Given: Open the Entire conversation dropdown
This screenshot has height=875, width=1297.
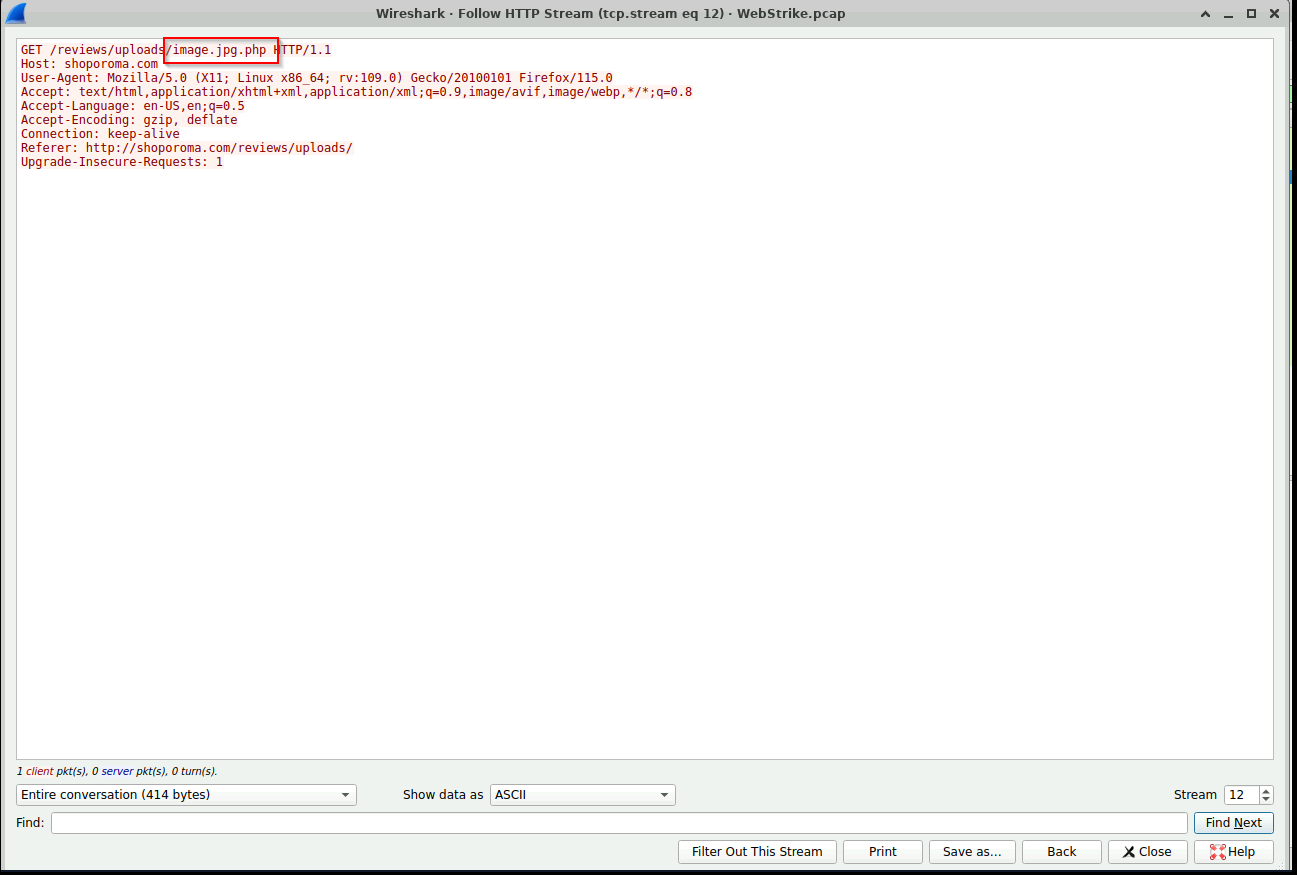Looking at the screenshot, I should (186, 795).
